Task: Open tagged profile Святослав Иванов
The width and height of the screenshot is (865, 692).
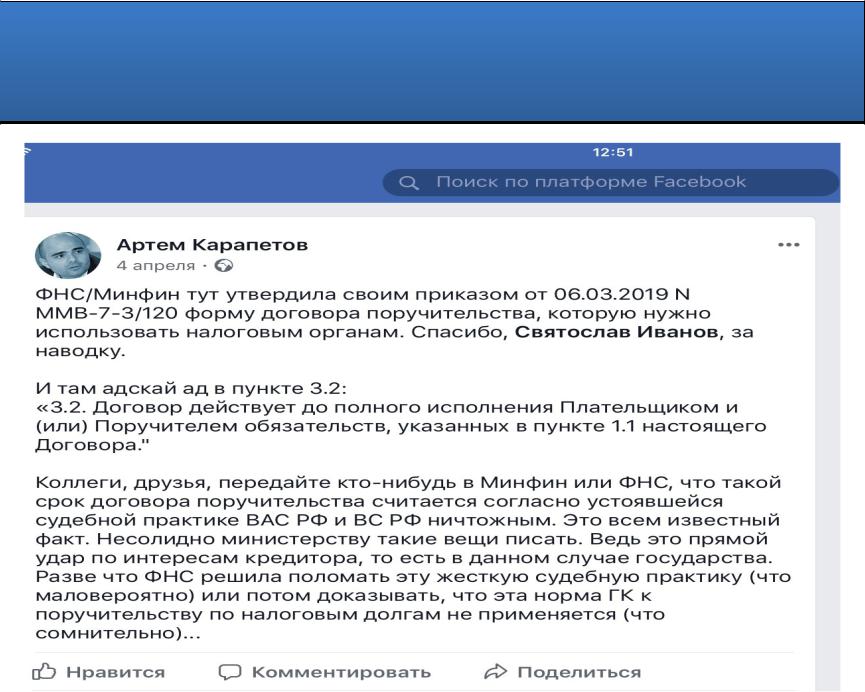Action: (x=616, y=332)
